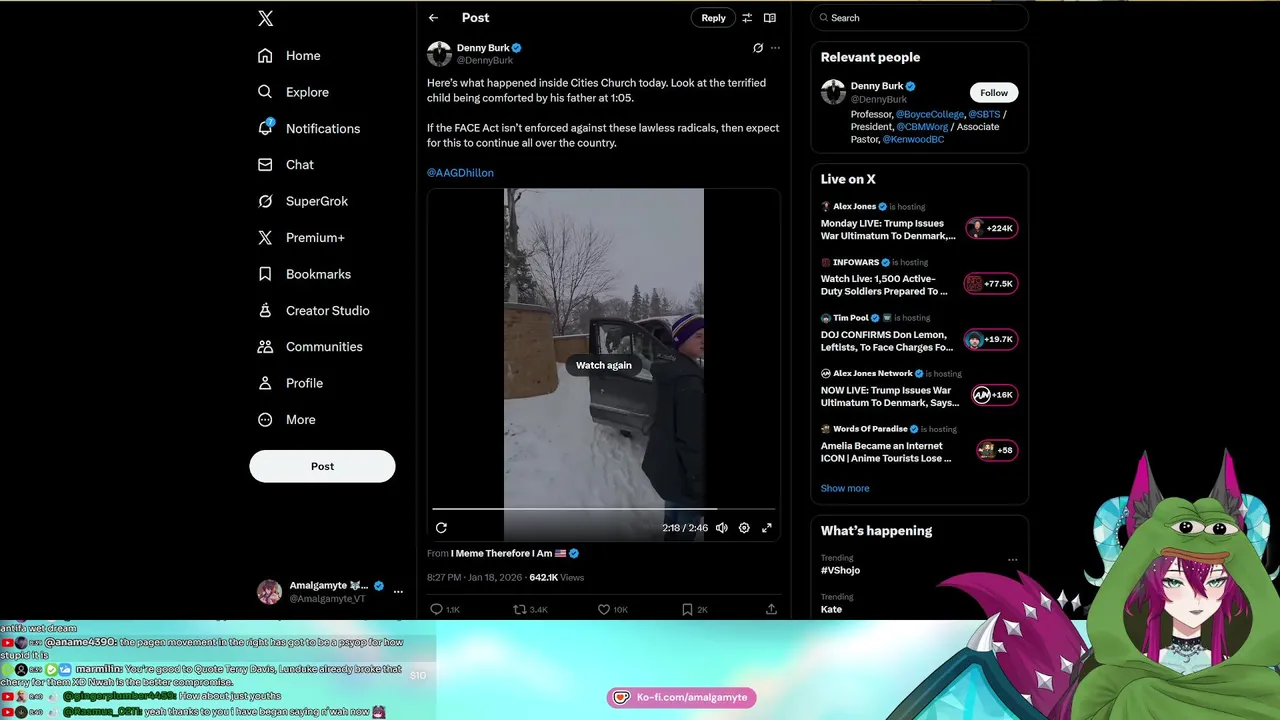Open INFOWARS Watch Live broadcast

pyautogui.click(x=884, y=285)
